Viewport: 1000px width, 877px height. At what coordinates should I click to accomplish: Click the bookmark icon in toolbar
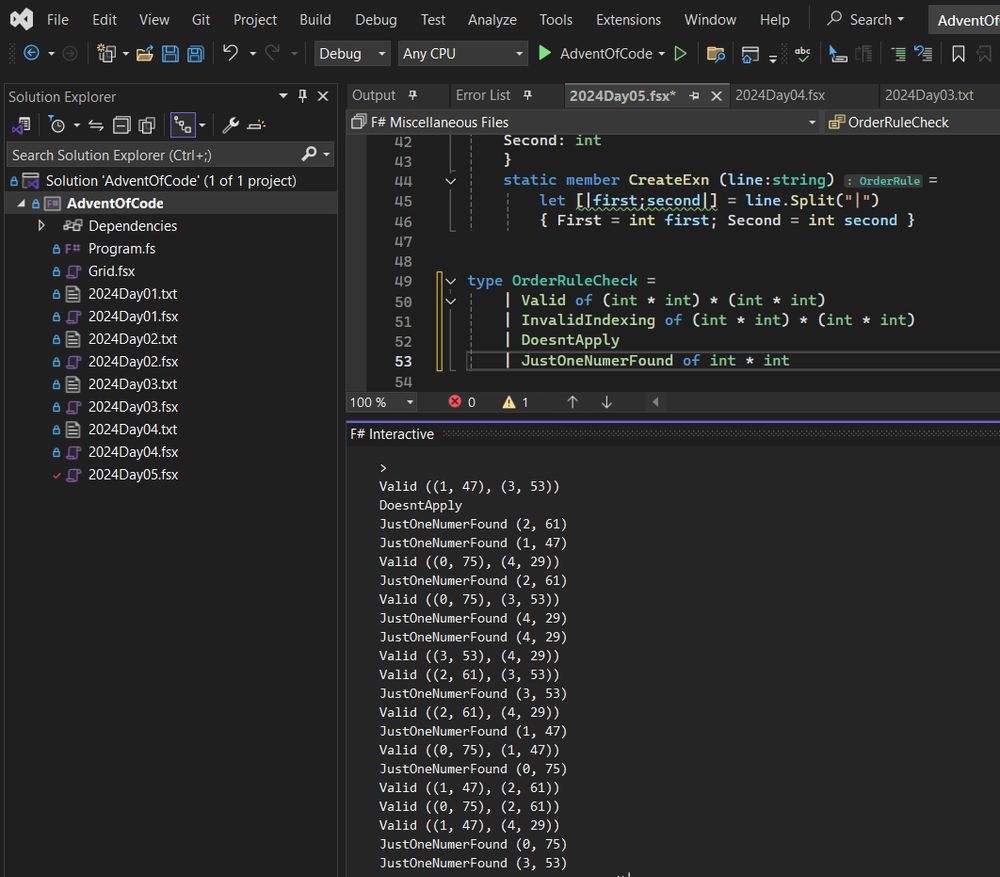pyautogui.click(x=958, y=54)
